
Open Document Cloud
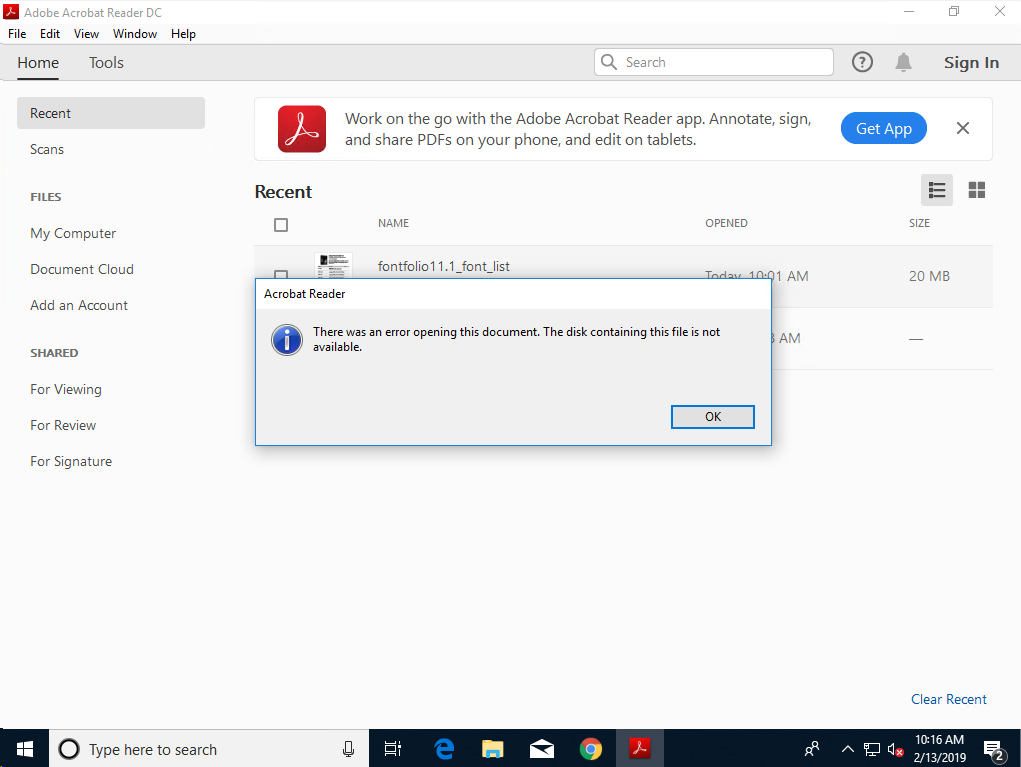(82, 269)
